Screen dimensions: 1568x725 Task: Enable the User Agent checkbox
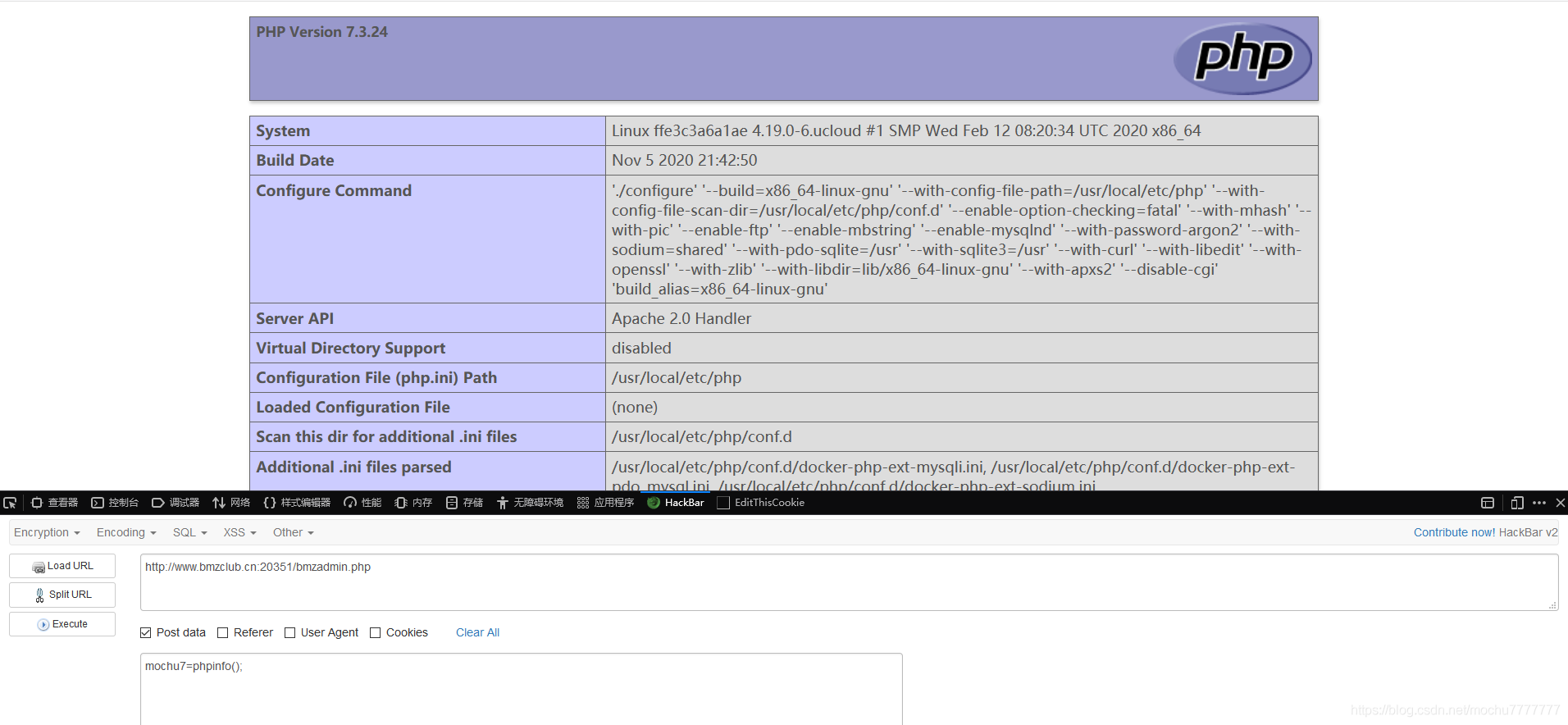pyautogui.click(x=290, y=632)
